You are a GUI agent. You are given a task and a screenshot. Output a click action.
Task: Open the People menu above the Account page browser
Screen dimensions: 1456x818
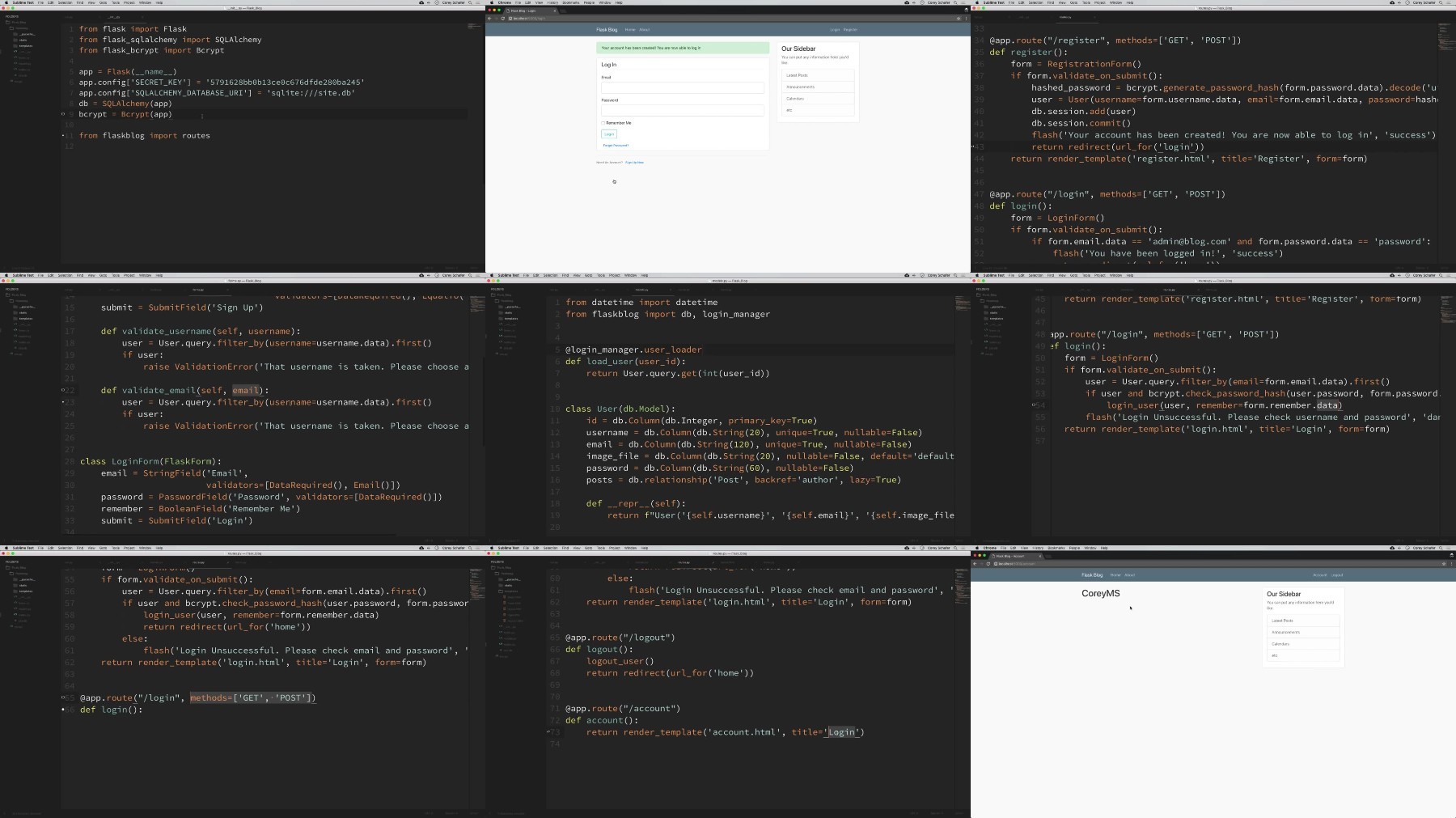(x=1074, y=548)
